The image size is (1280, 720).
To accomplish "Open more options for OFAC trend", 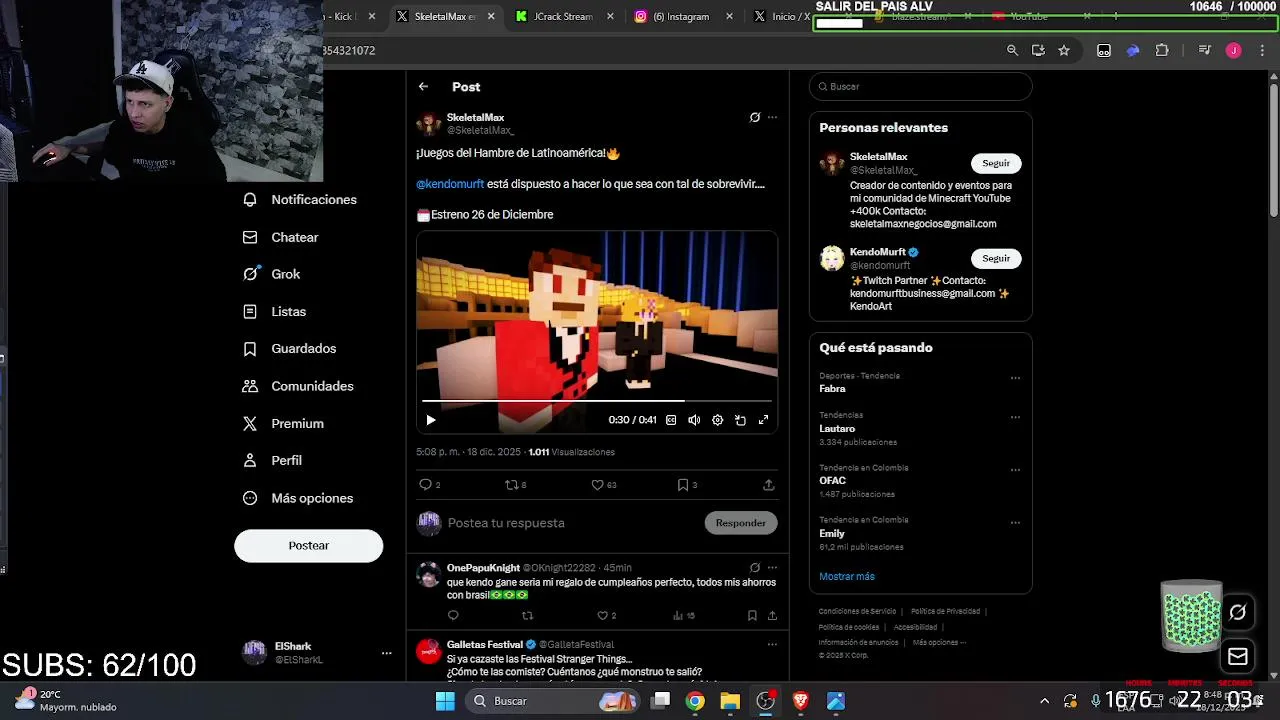I will pyautogui.click(x=1015, y=470).
